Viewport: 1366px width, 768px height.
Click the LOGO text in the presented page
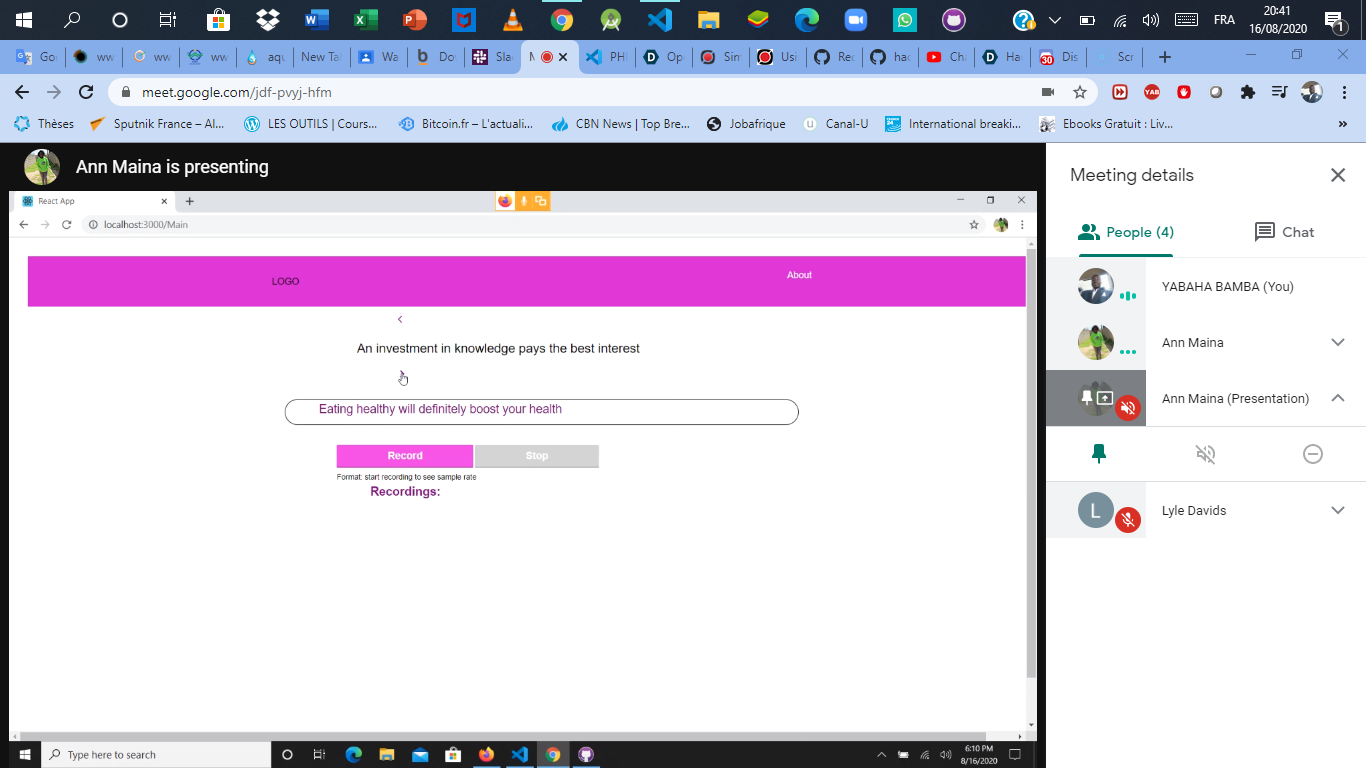pyautogui.click(x=285, y=281)
